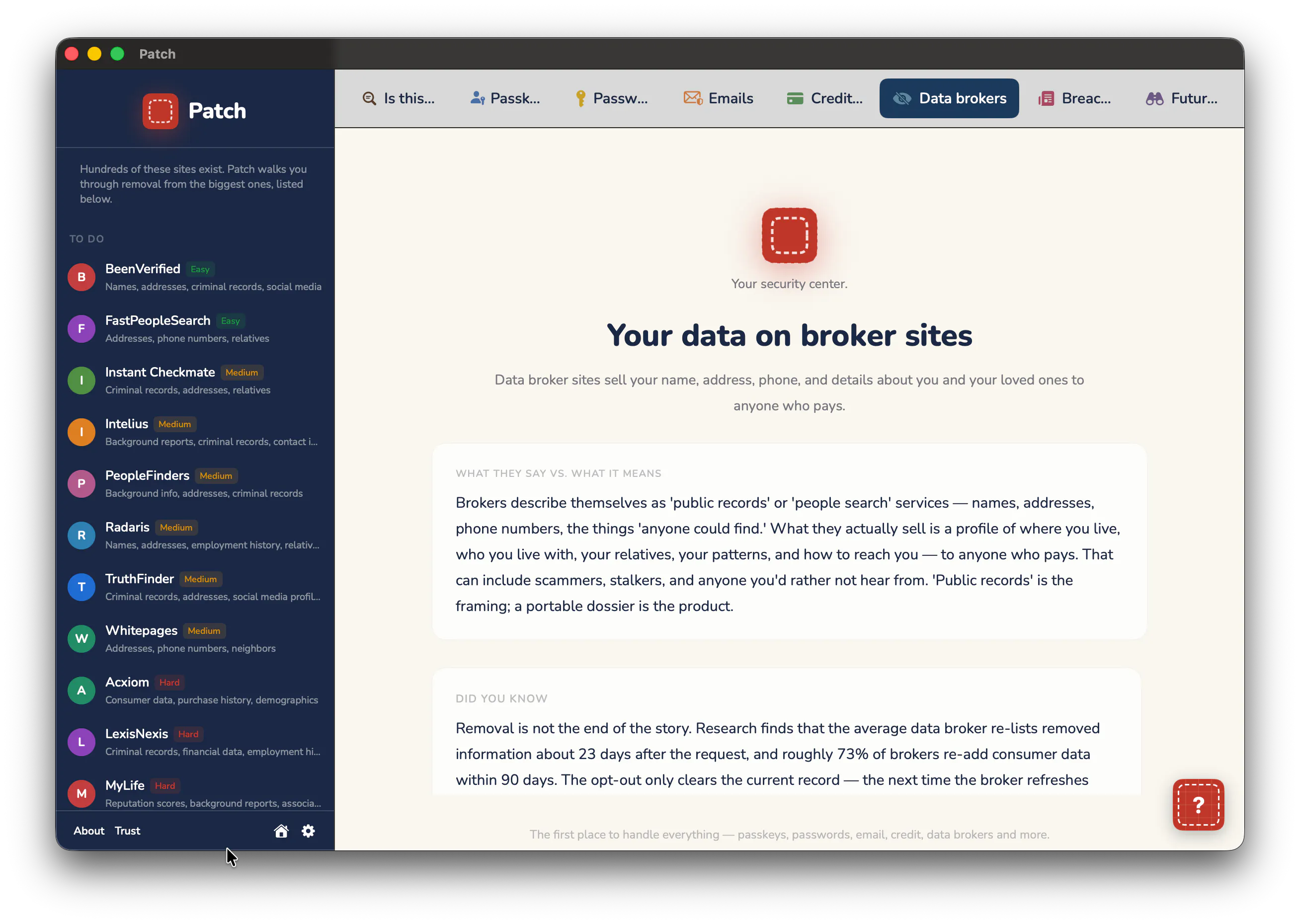Click the Medium badge next to Instant Checkmate
Screen dimensions: 1300x924
tap(242, 373)
